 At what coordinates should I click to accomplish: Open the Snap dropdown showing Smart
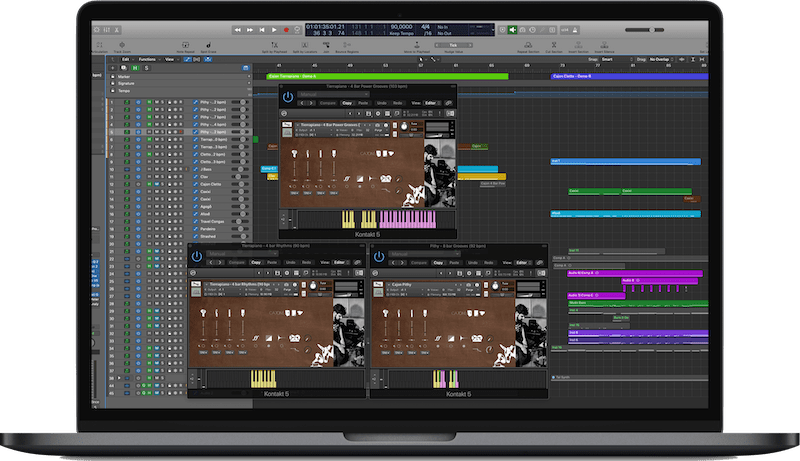(616, 60)
